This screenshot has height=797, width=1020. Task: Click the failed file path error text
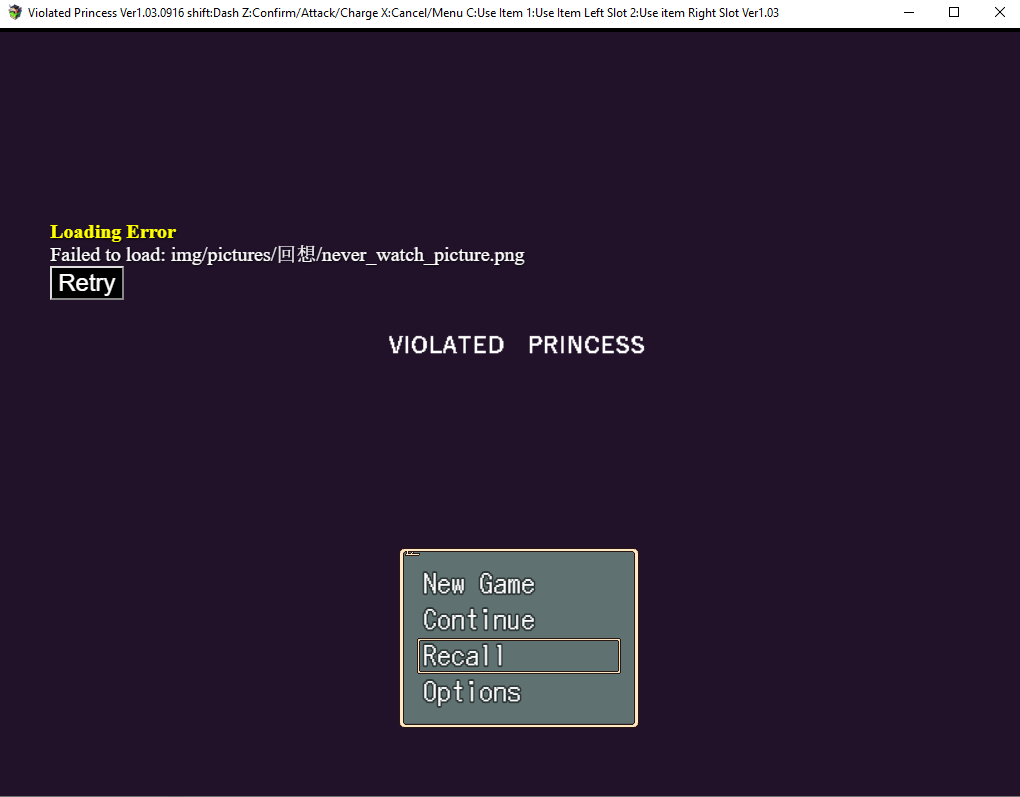click(287, 254)
